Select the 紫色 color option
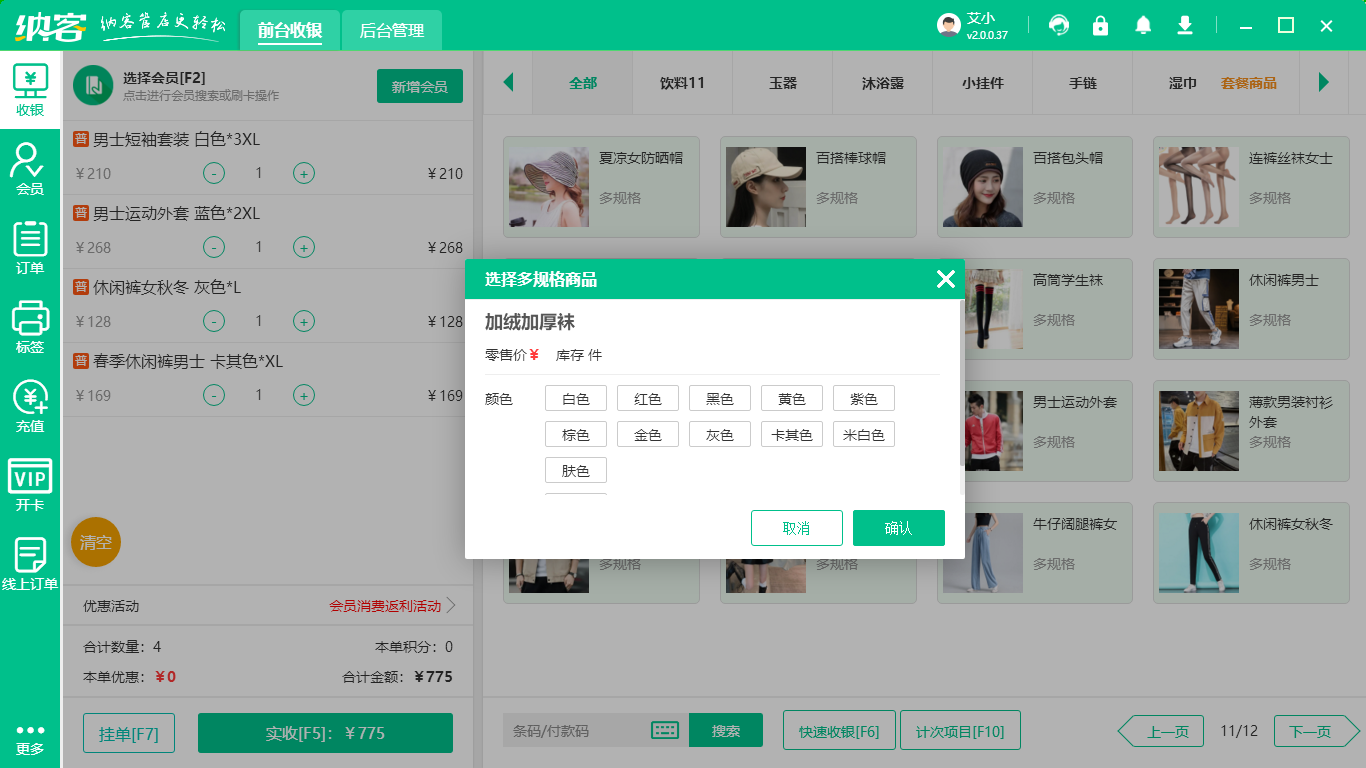The width and height of the screenshot is (1366, 768). coord(864,399)
